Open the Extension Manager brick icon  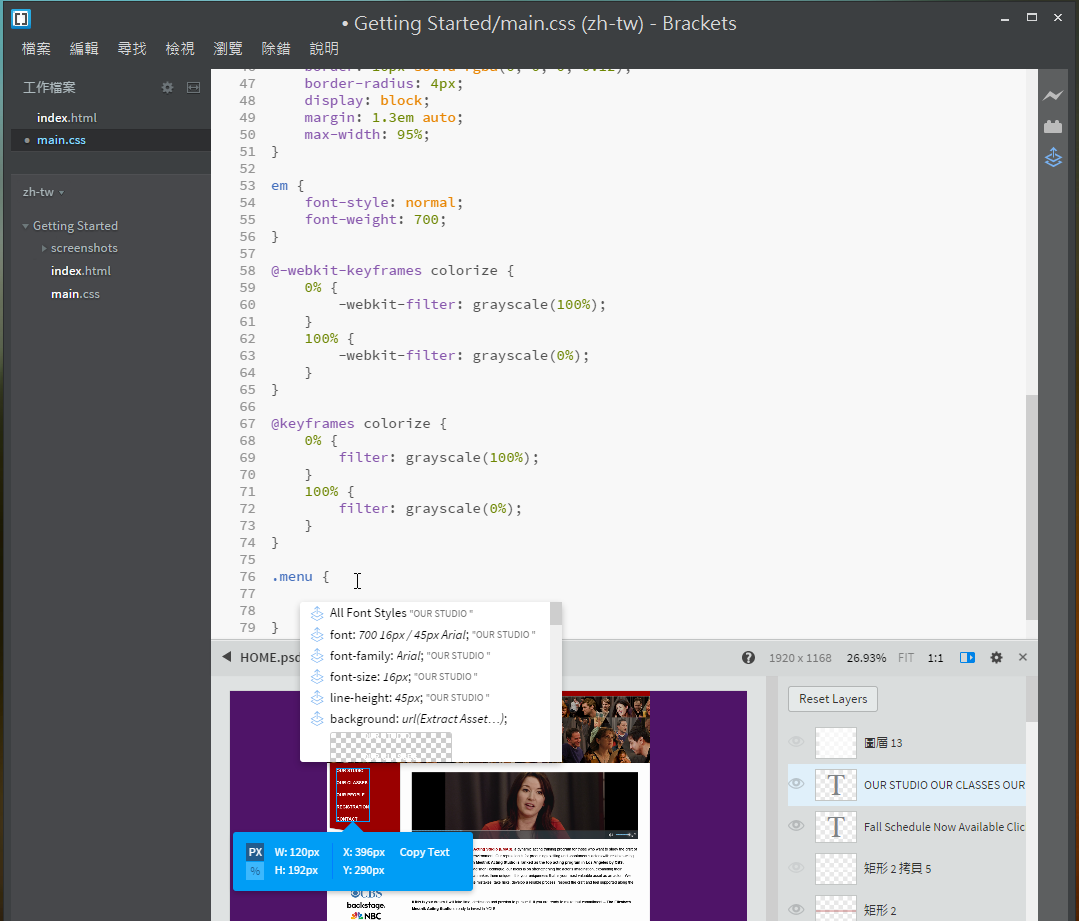point(1052,126)
